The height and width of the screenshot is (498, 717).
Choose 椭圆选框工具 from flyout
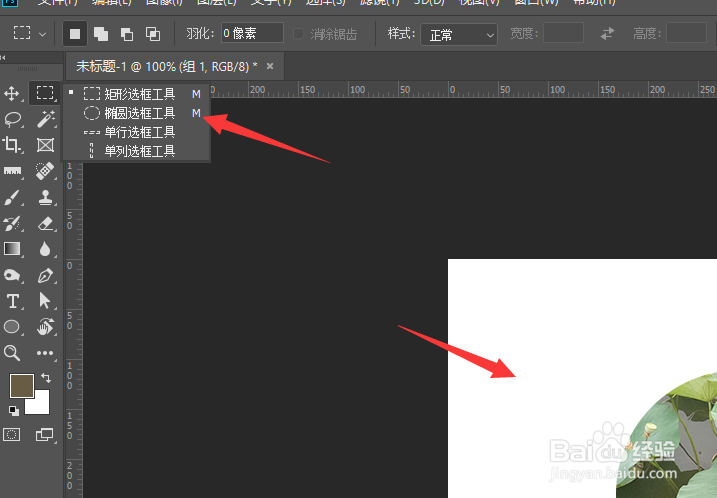click(x=136, y=113)
